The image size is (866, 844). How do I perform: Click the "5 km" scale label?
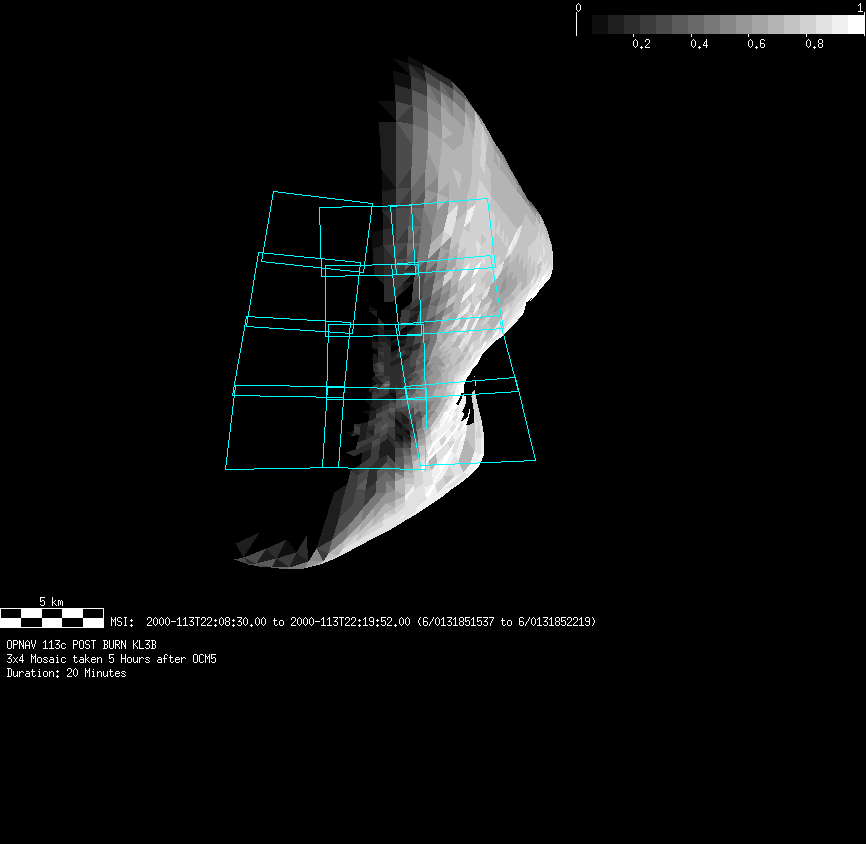point(51,602)
